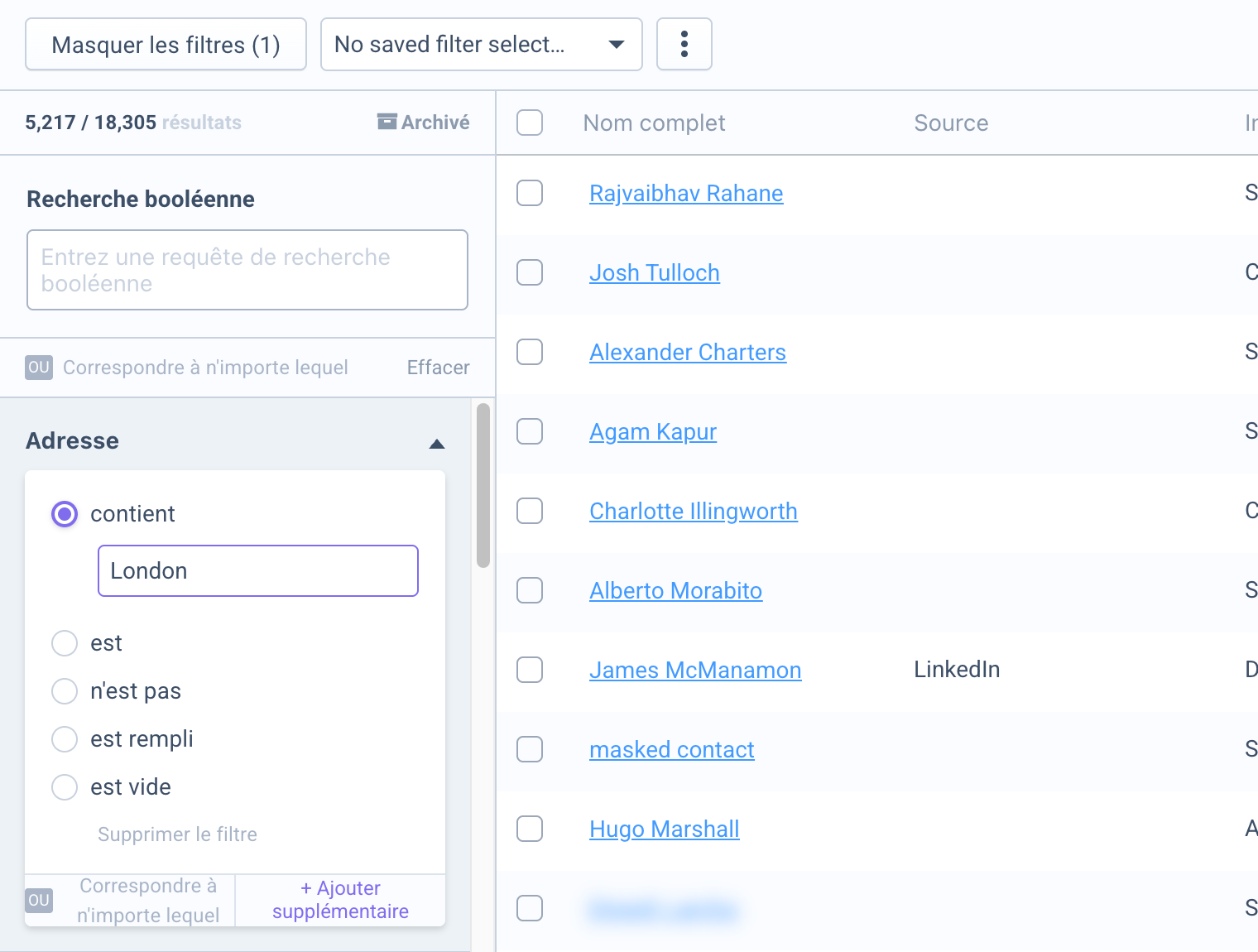
Task: Open Rajvaibhav Rahane's profile link
Action: click(x=686, y=193)
